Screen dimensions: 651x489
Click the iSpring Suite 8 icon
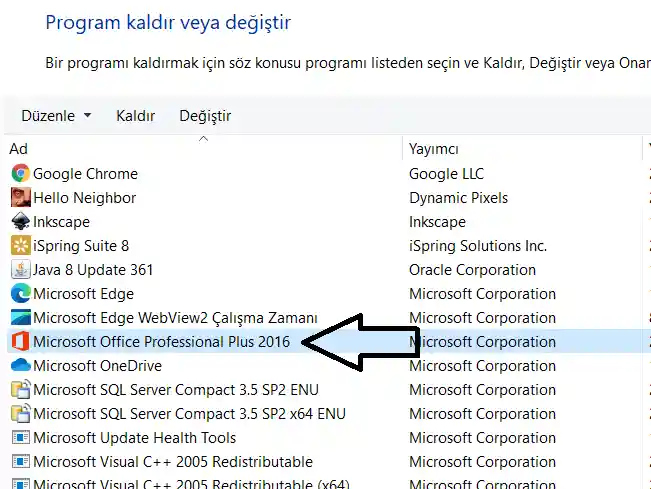pos(20,245)
